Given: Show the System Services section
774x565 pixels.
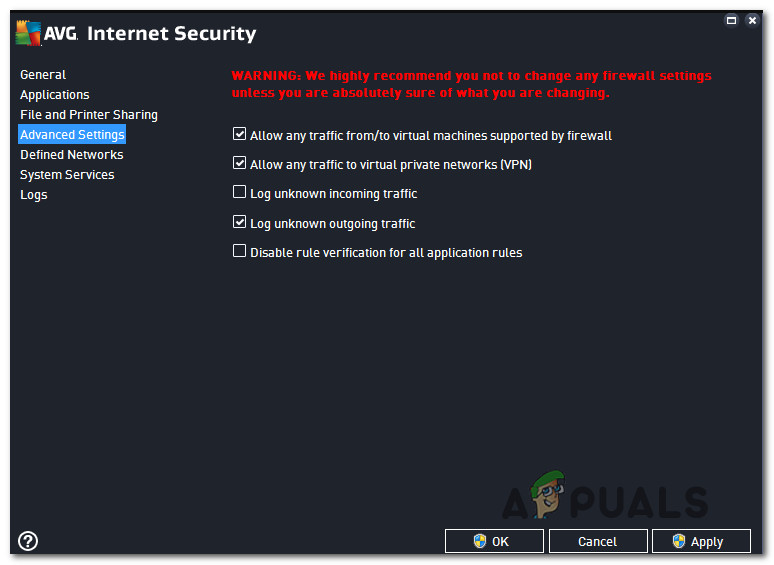Looking at the screenshot, I should pos(67,175).
